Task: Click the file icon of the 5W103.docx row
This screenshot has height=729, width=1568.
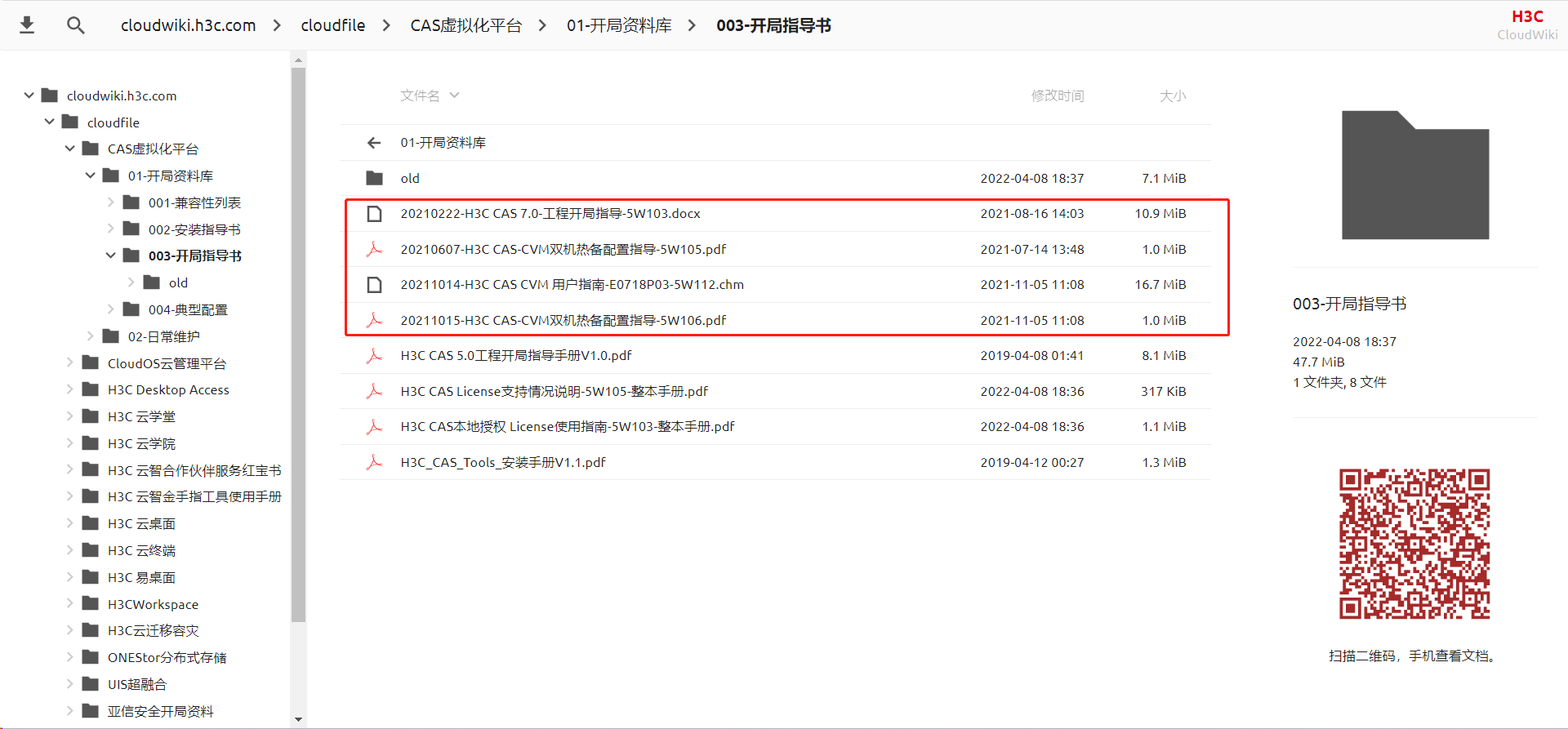Action: pyautogui.click(x=375, y=214)
